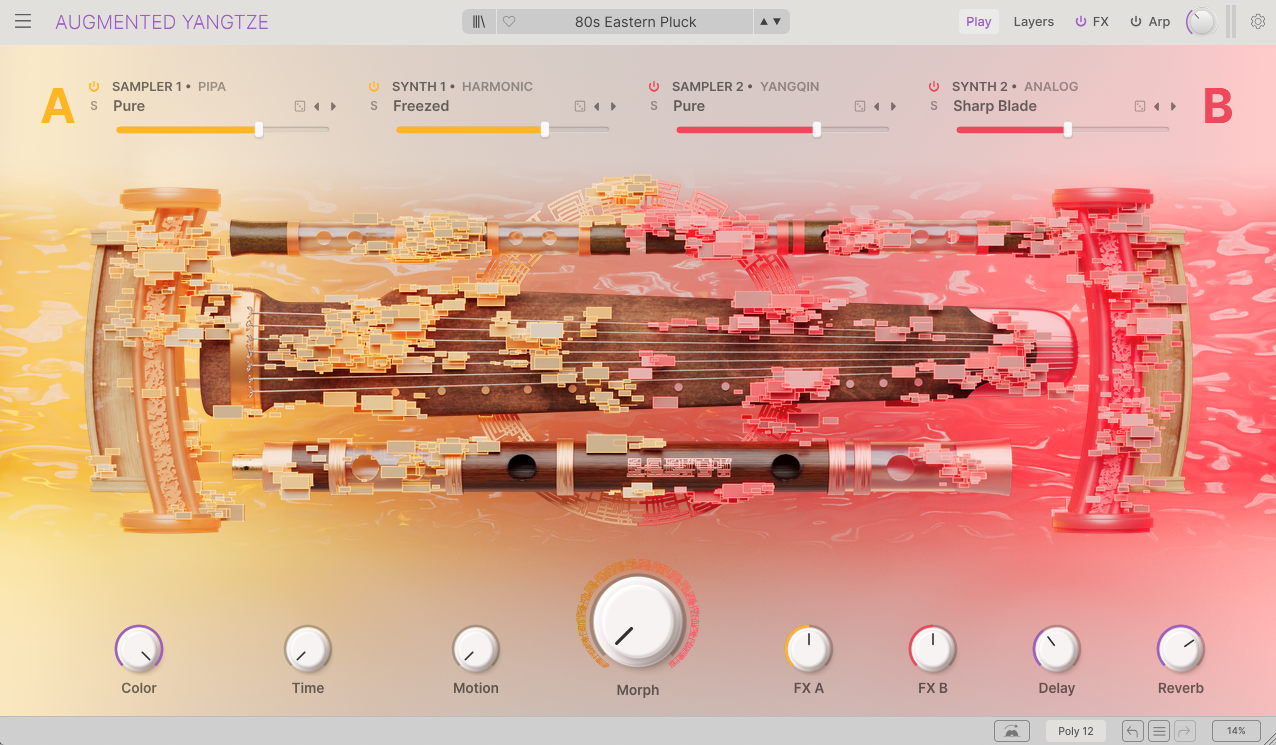Image resolution: width=1276 pixels, height=745 pixels.
Task: Click the 14% CPU meter button
Action: [x=1236, y=731]
